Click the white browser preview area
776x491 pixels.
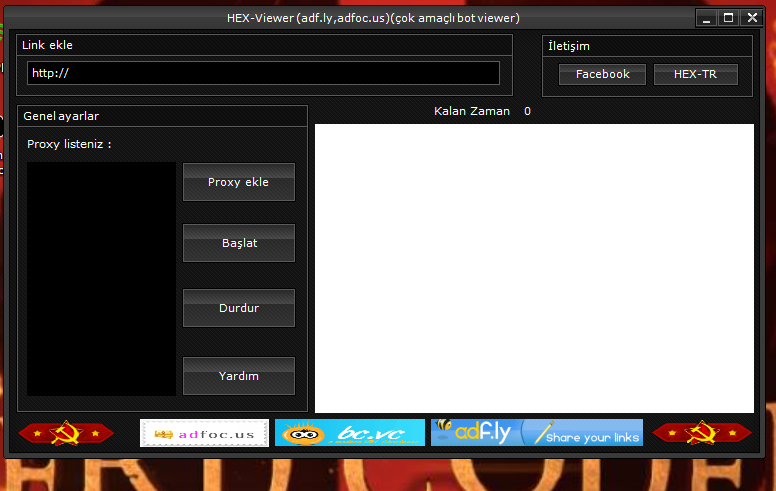pos(534,268)
